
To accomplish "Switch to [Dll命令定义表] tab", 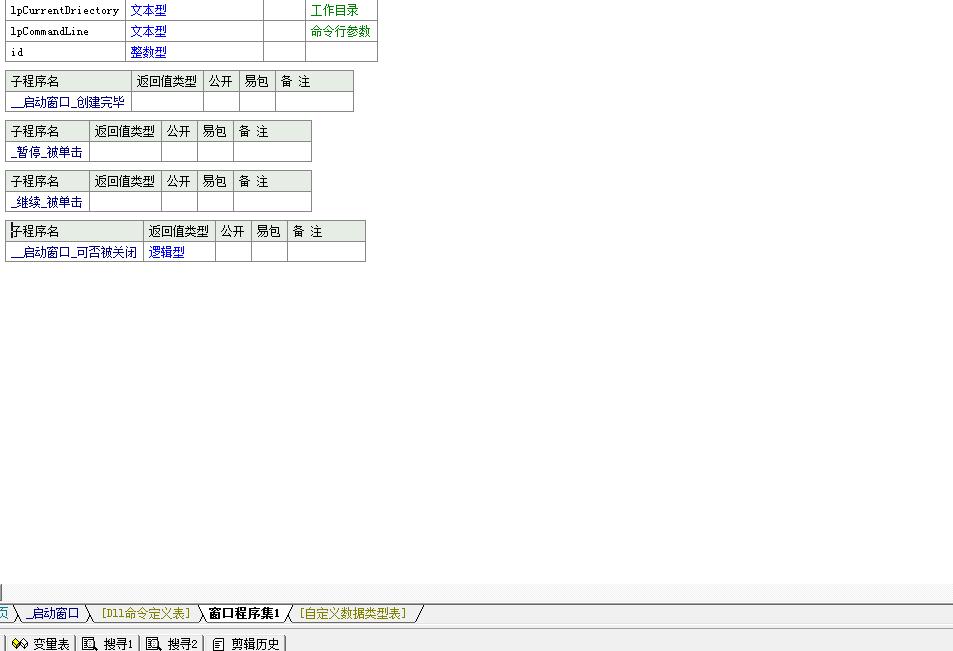I will 146,613.
